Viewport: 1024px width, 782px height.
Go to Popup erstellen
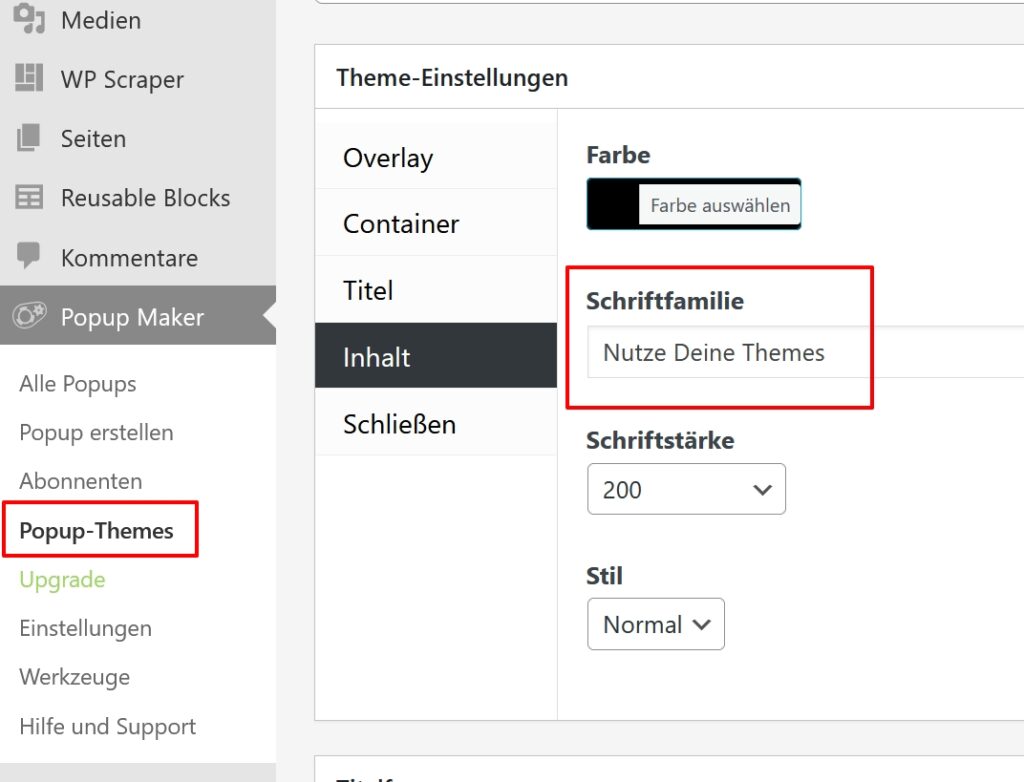pos(96,433)
